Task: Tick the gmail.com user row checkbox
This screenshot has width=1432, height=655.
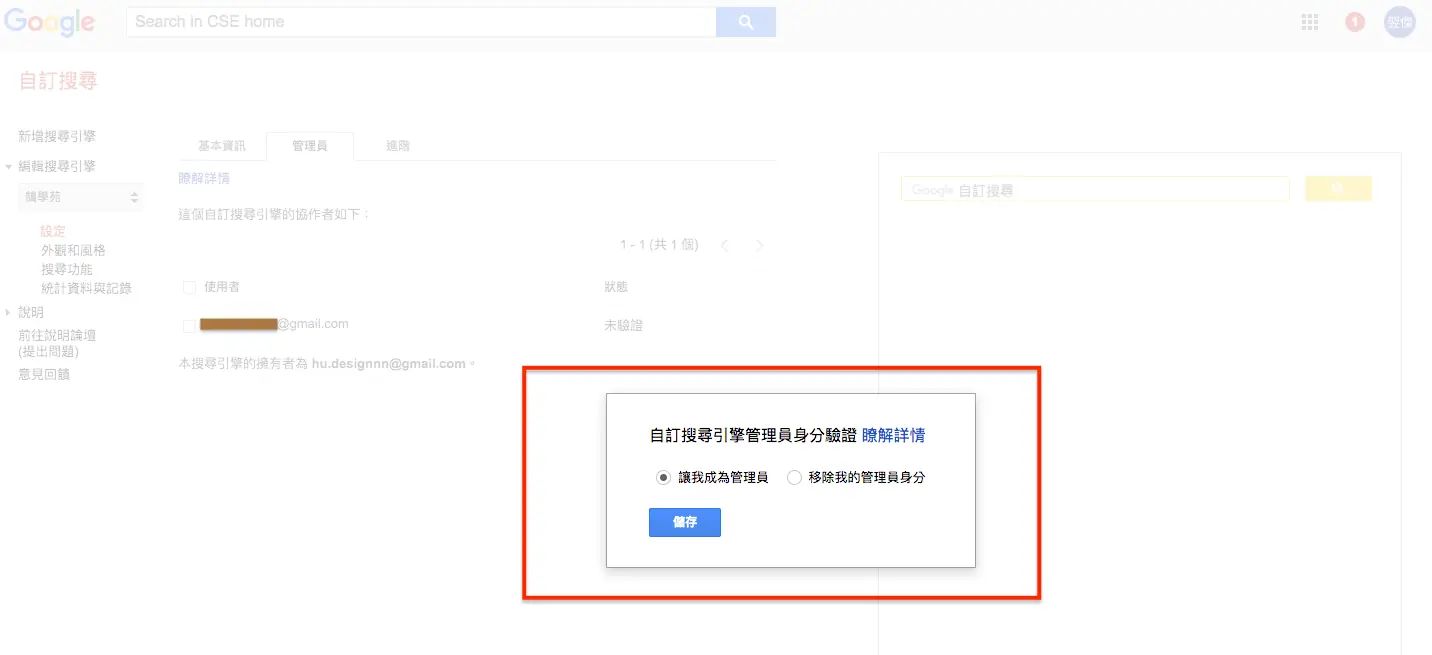Action: pyautogui.click(x=189, y=326)
